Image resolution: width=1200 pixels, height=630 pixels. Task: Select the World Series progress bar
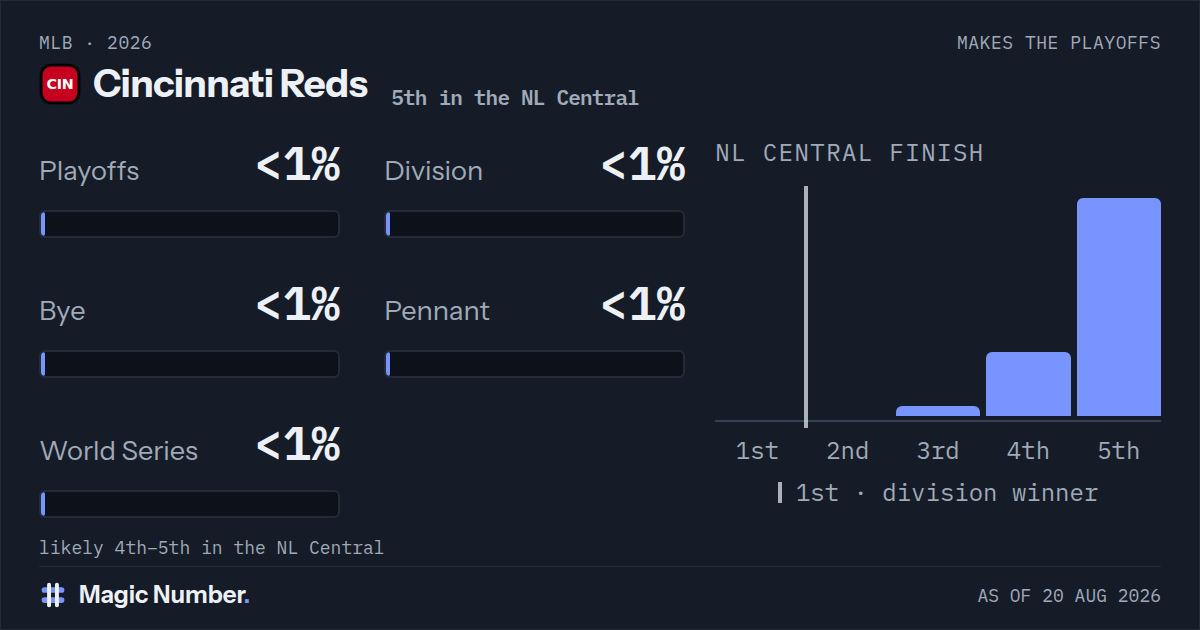pos(190,504)
